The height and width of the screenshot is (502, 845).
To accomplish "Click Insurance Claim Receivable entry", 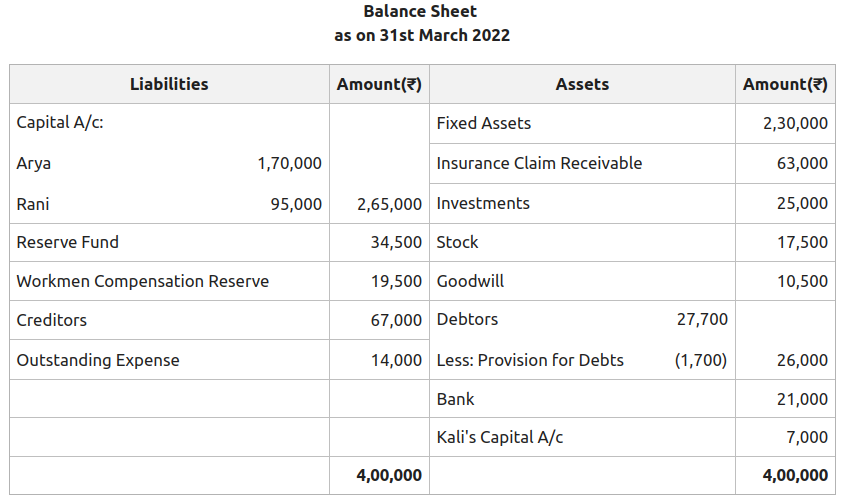I will (539, 163).
